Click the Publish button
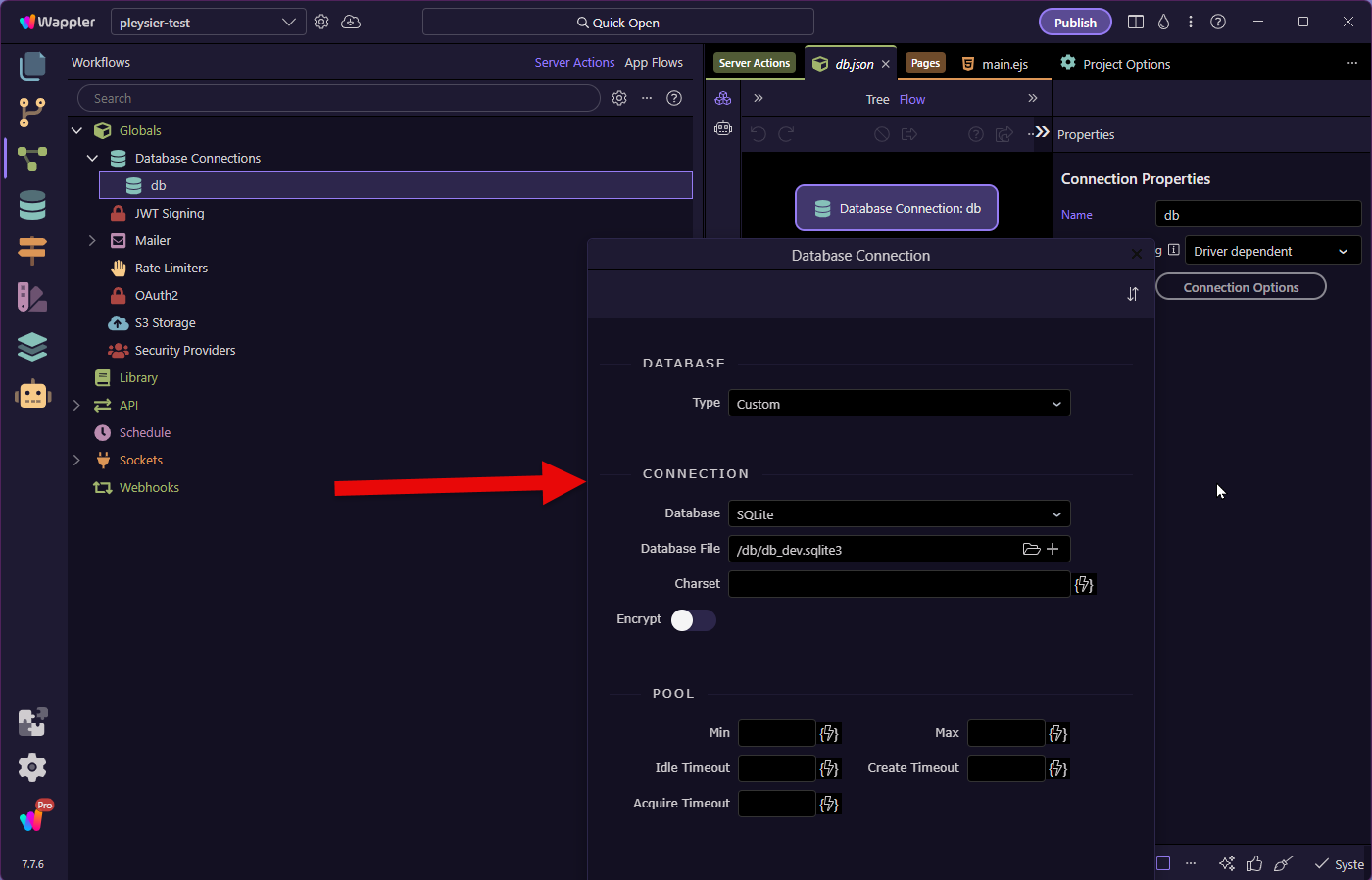 coord(1075,23)
